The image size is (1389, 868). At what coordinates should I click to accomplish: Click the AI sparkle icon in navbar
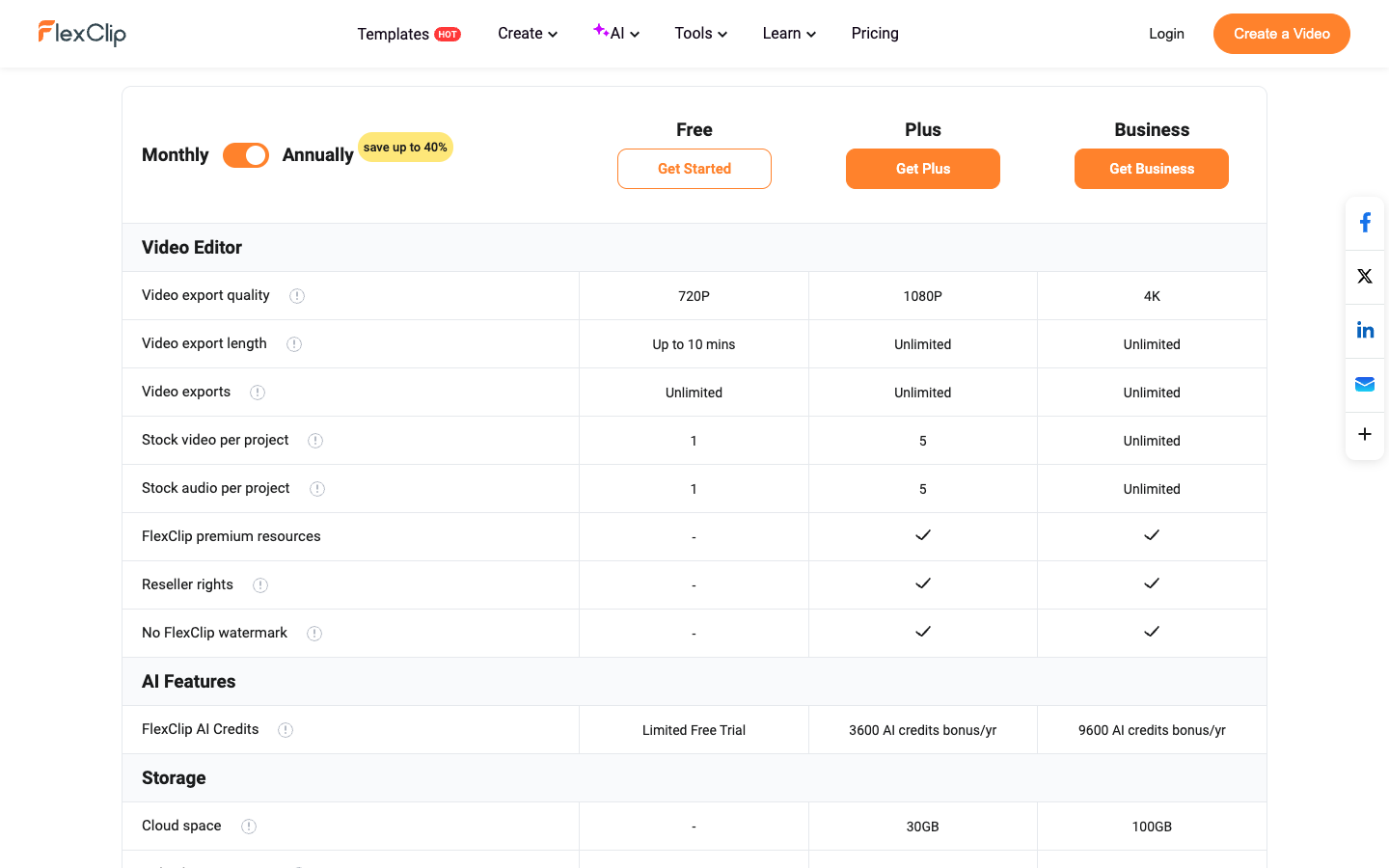(x=600, y=30)
